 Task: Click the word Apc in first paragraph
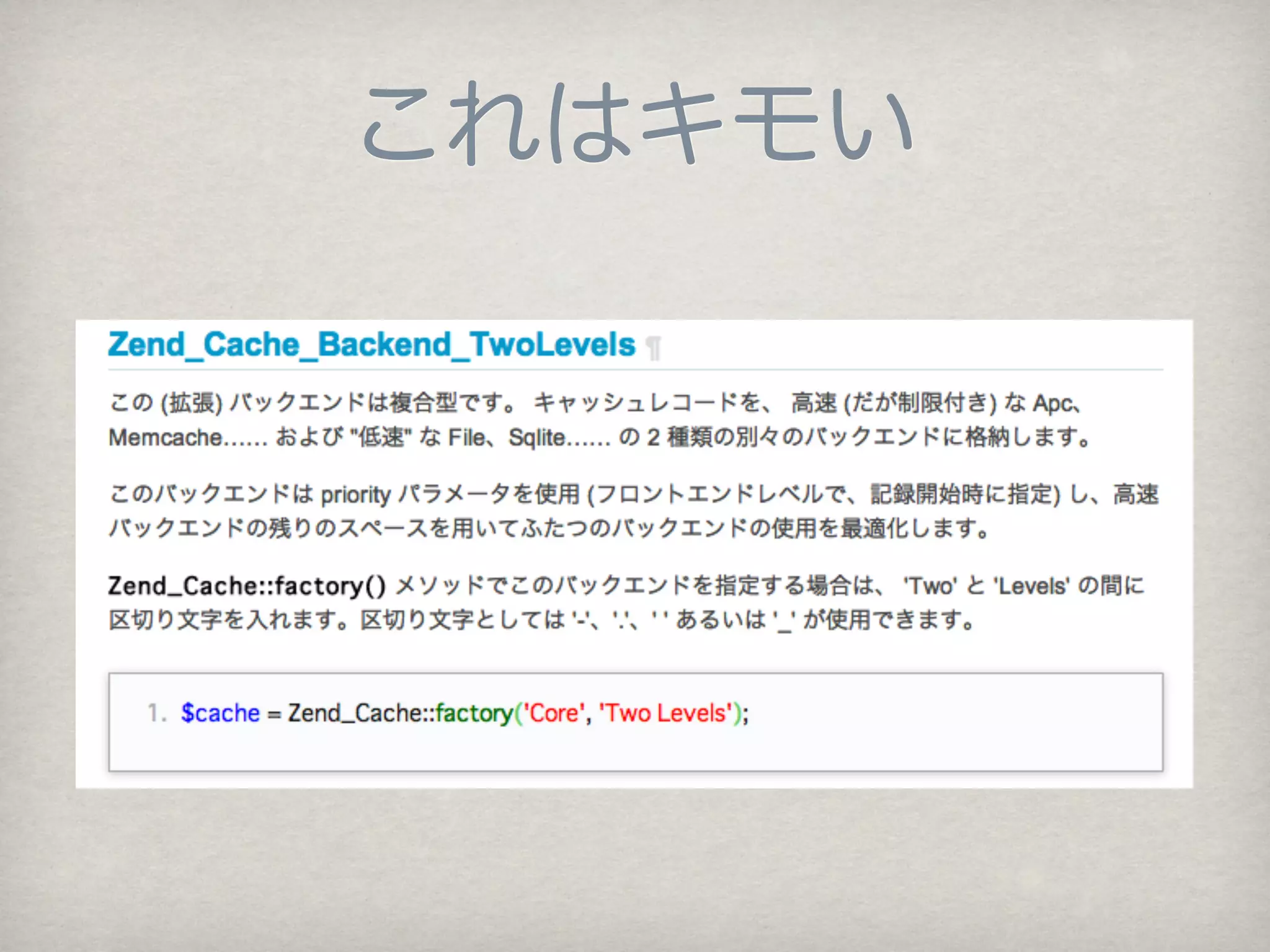(x=1052, y=404)
